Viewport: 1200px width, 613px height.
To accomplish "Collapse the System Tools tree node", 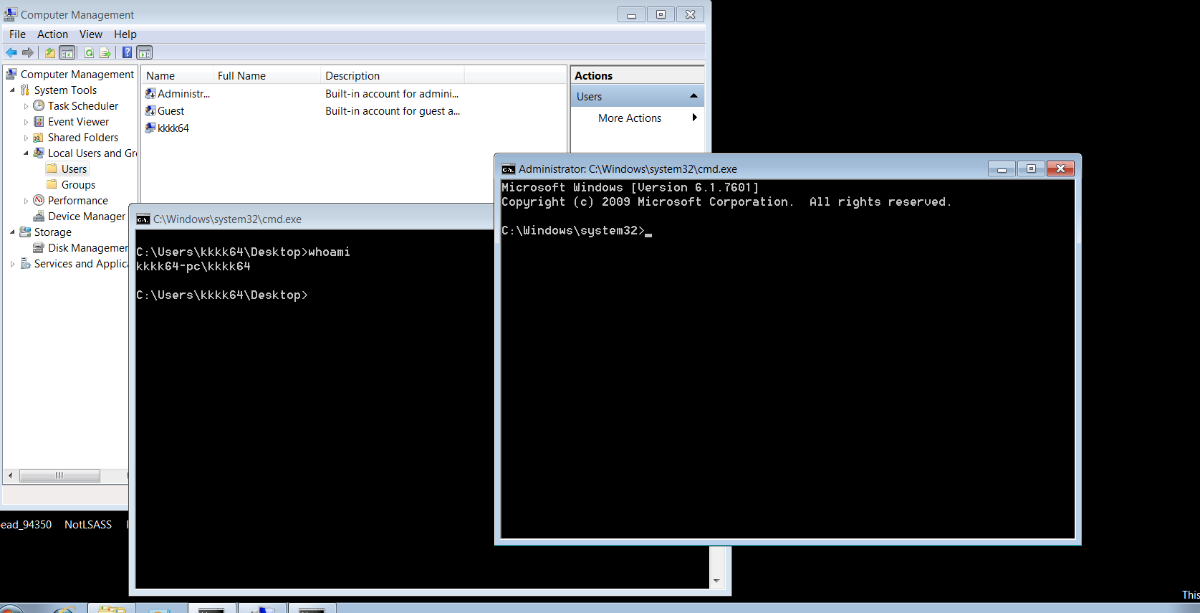I will [13, 90].
